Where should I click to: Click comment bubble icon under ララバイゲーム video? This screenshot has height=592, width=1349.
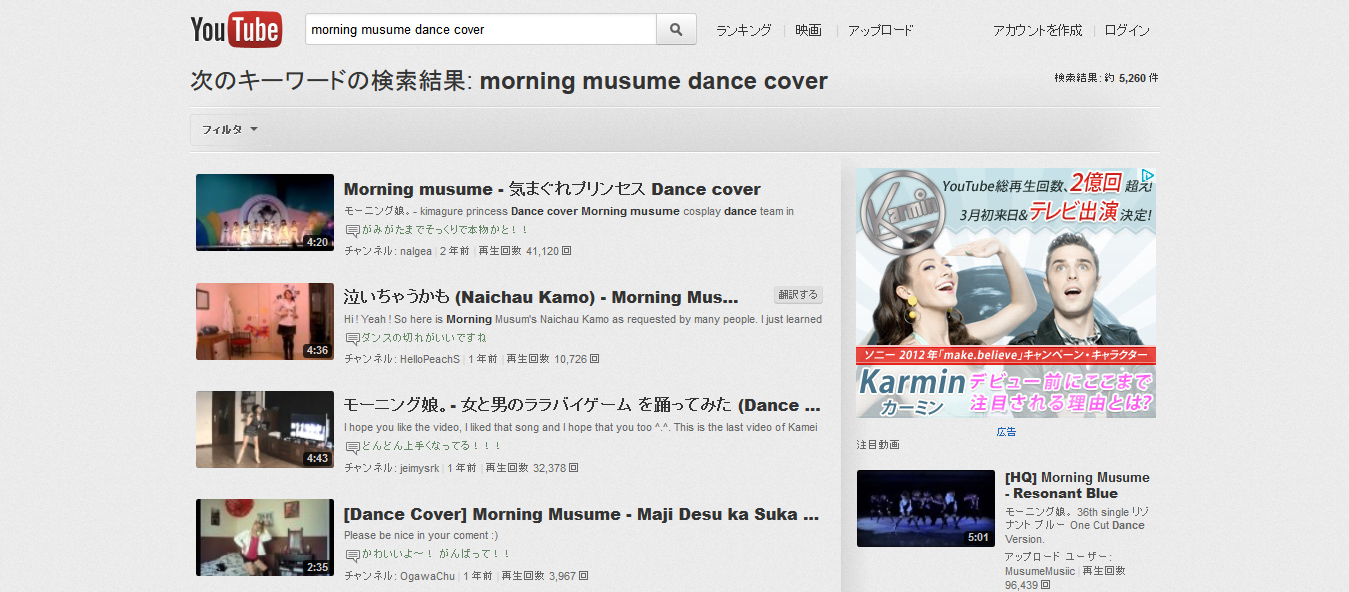[352, 447]
